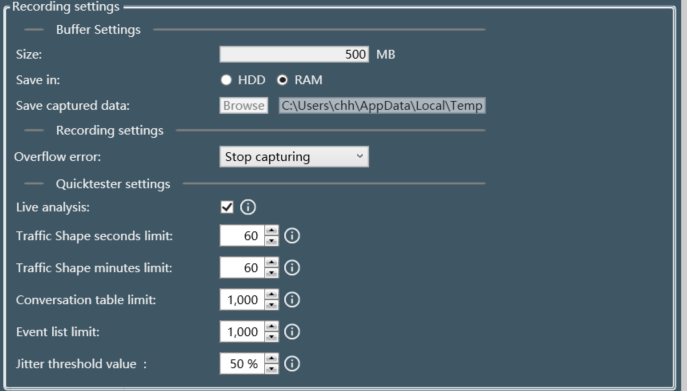This screenshot has width=687, height=391.
Task: Click the buffer Size input field
Action: point(294,54)
